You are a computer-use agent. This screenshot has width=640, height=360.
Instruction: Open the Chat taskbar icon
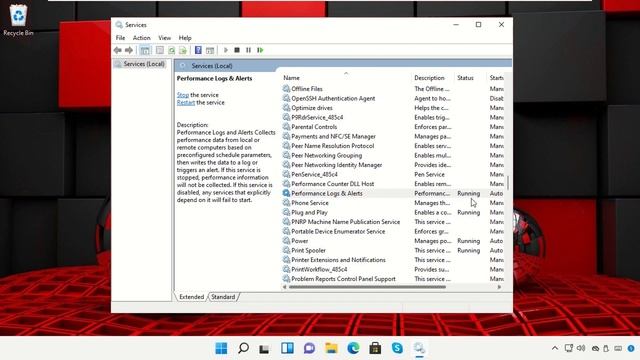tap(309, 348)
